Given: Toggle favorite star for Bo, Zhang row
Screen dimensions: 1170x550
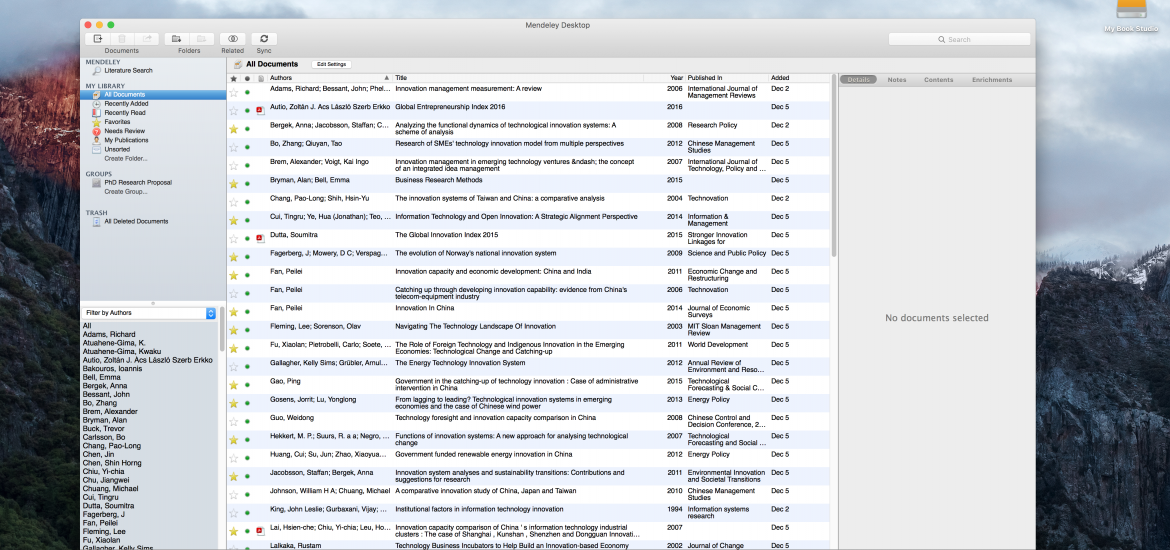Looking at the screenshot, I should 234,147.
